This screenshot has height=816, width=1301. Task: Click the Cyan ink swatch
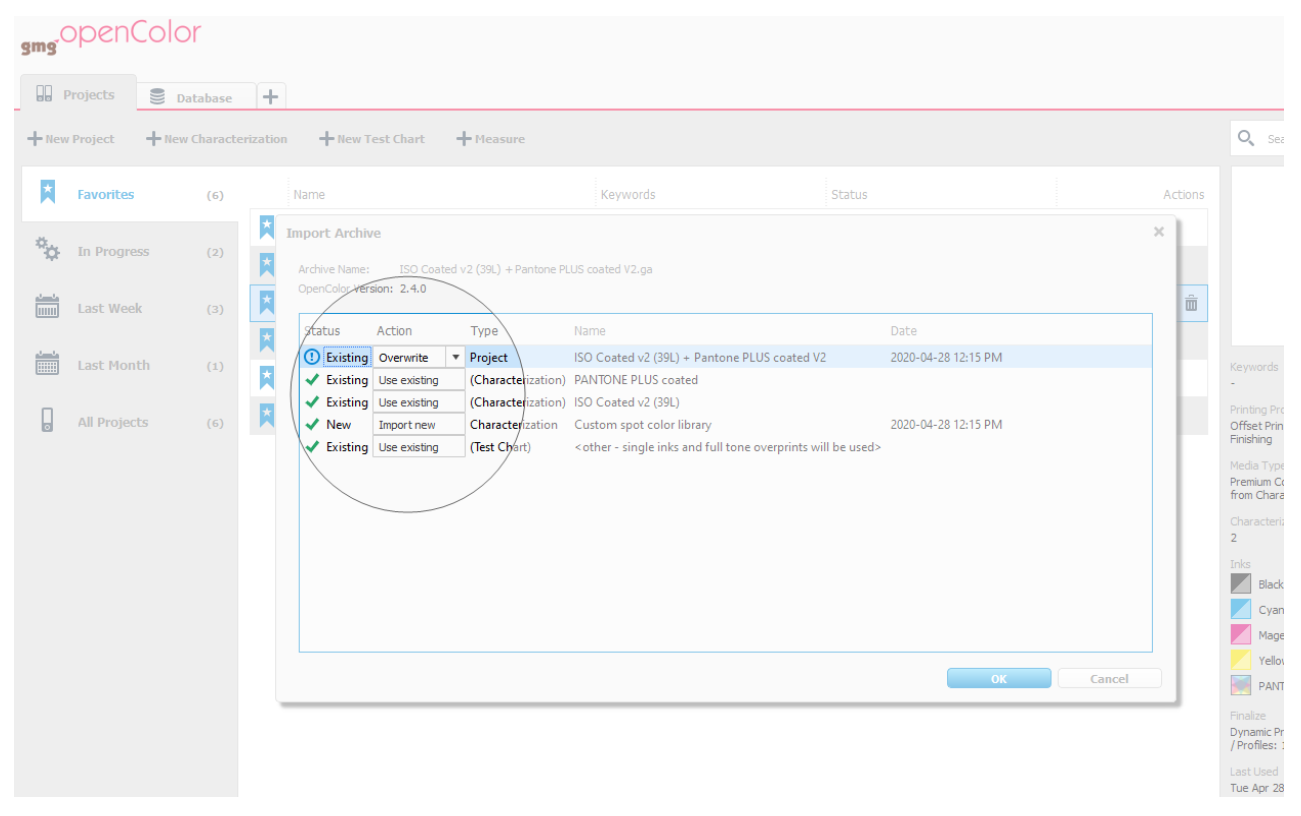coord(1241,609)
